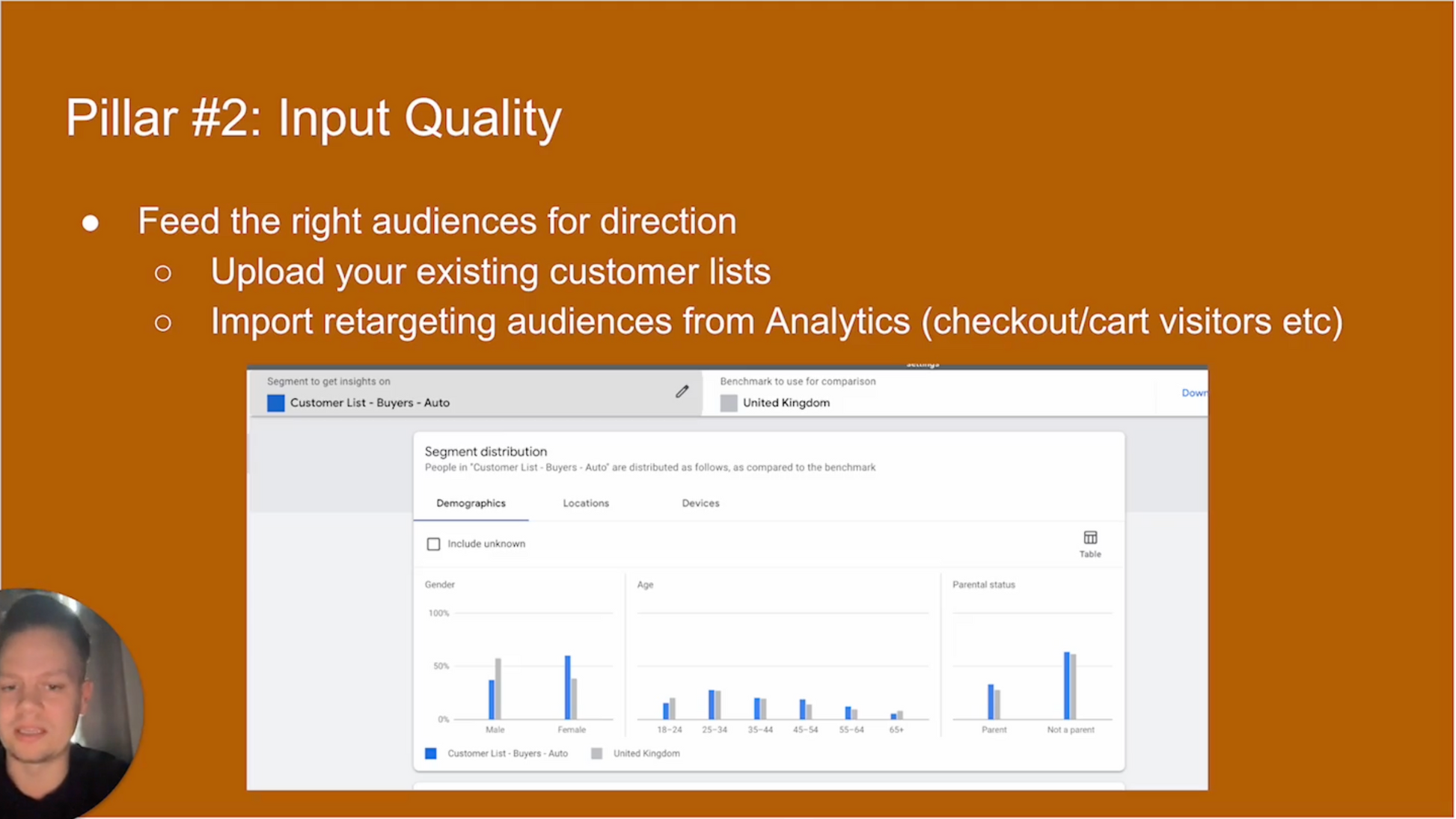Click the presenter webcam thumbnail

pos(67,703)
